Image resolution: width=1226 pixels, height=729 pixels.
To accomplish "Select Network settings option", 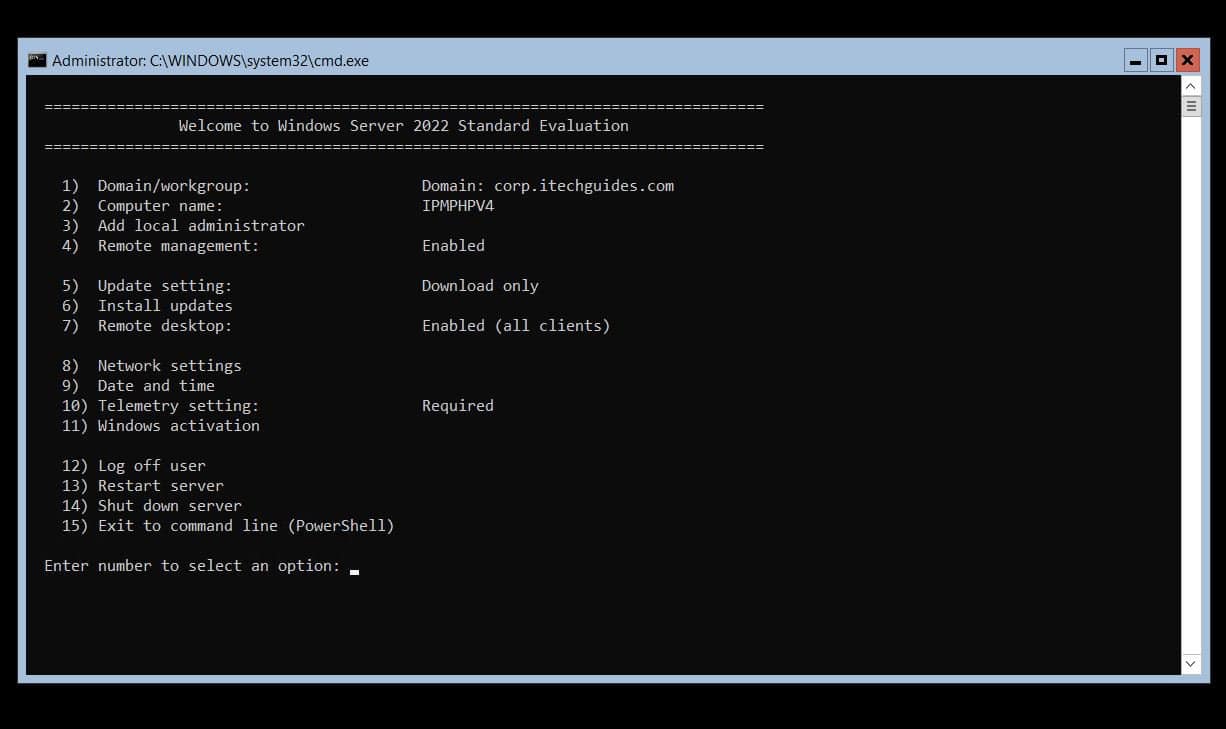I will tap(169, 365).
